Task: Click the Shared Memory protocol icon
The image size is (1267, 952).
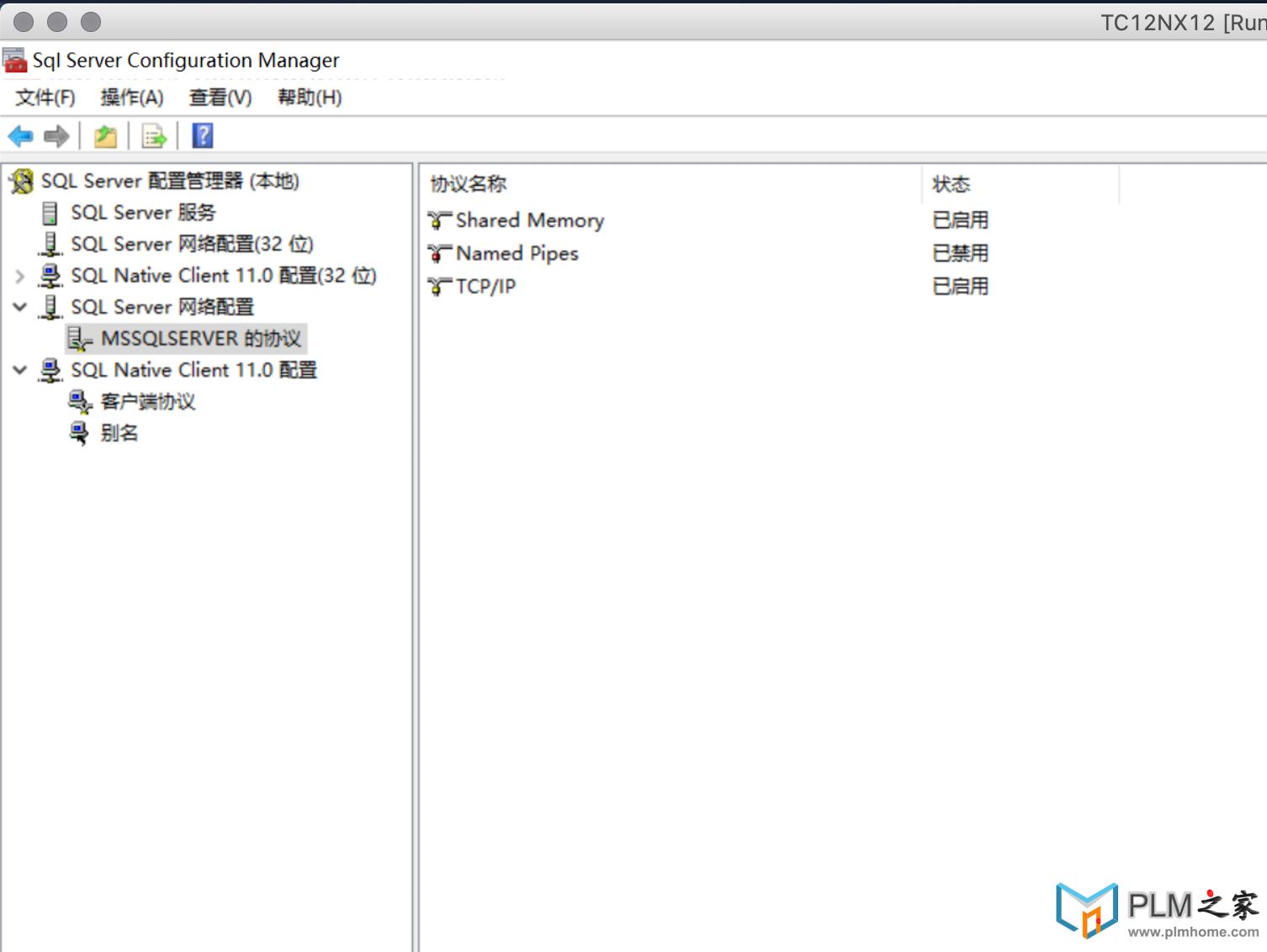Action: coord(439,220)
